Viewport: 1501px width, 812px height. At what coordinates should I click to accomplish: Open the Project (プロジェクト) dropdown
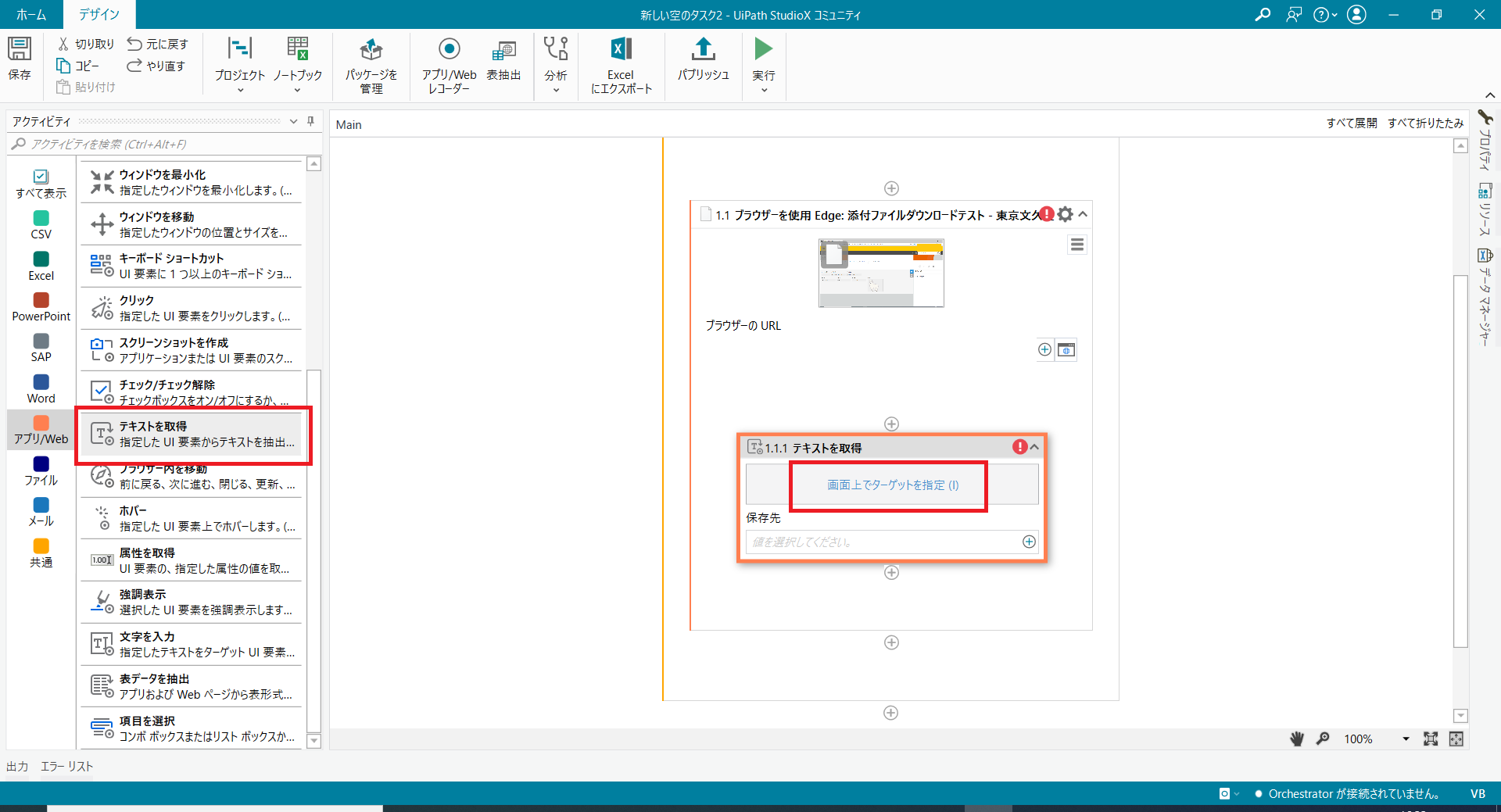coord(240,63)
